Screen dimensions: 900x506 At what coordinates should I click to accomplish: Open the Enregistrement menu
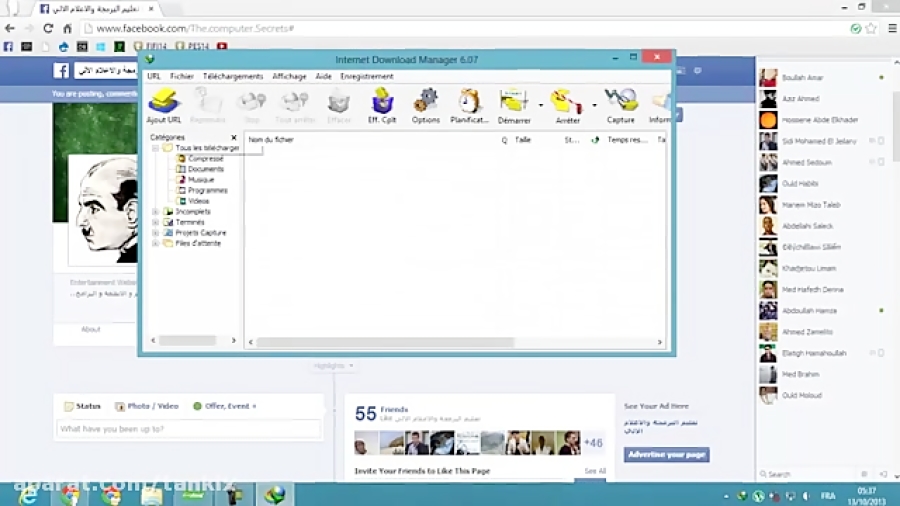pos(367,76)
